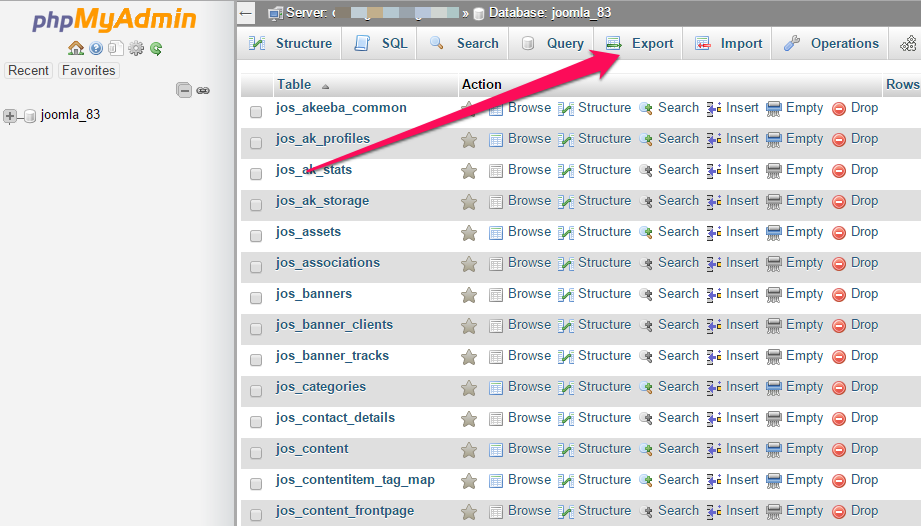
Task: Click the Recent tables button
Action: tap(28, 70)
